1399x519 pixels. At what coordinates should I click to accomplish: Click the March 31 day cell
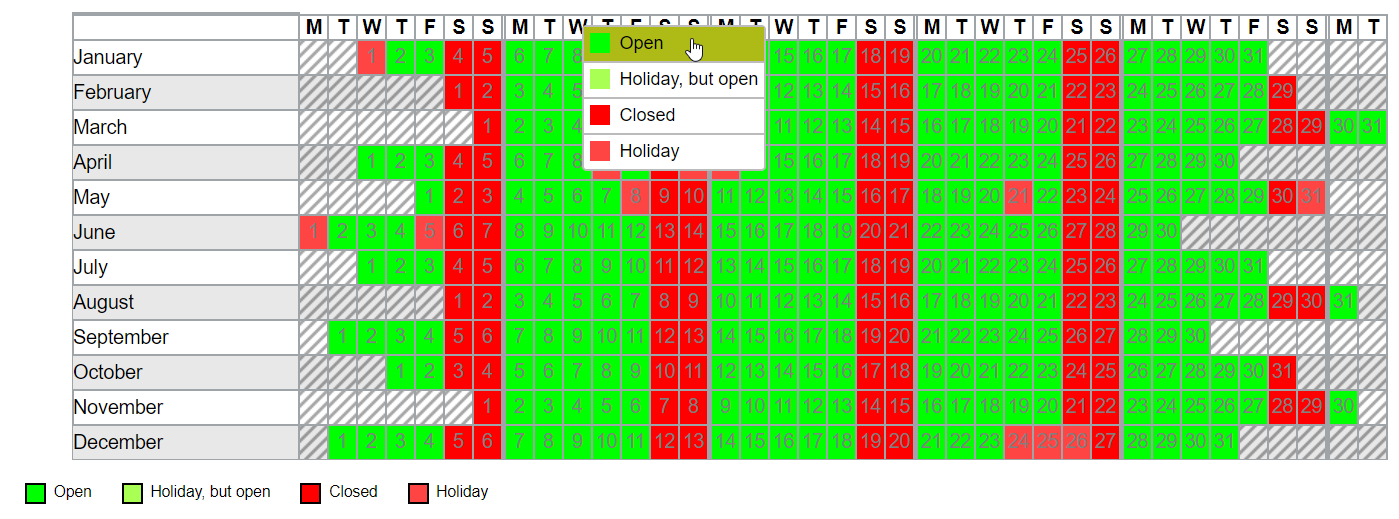(1371, 127)
